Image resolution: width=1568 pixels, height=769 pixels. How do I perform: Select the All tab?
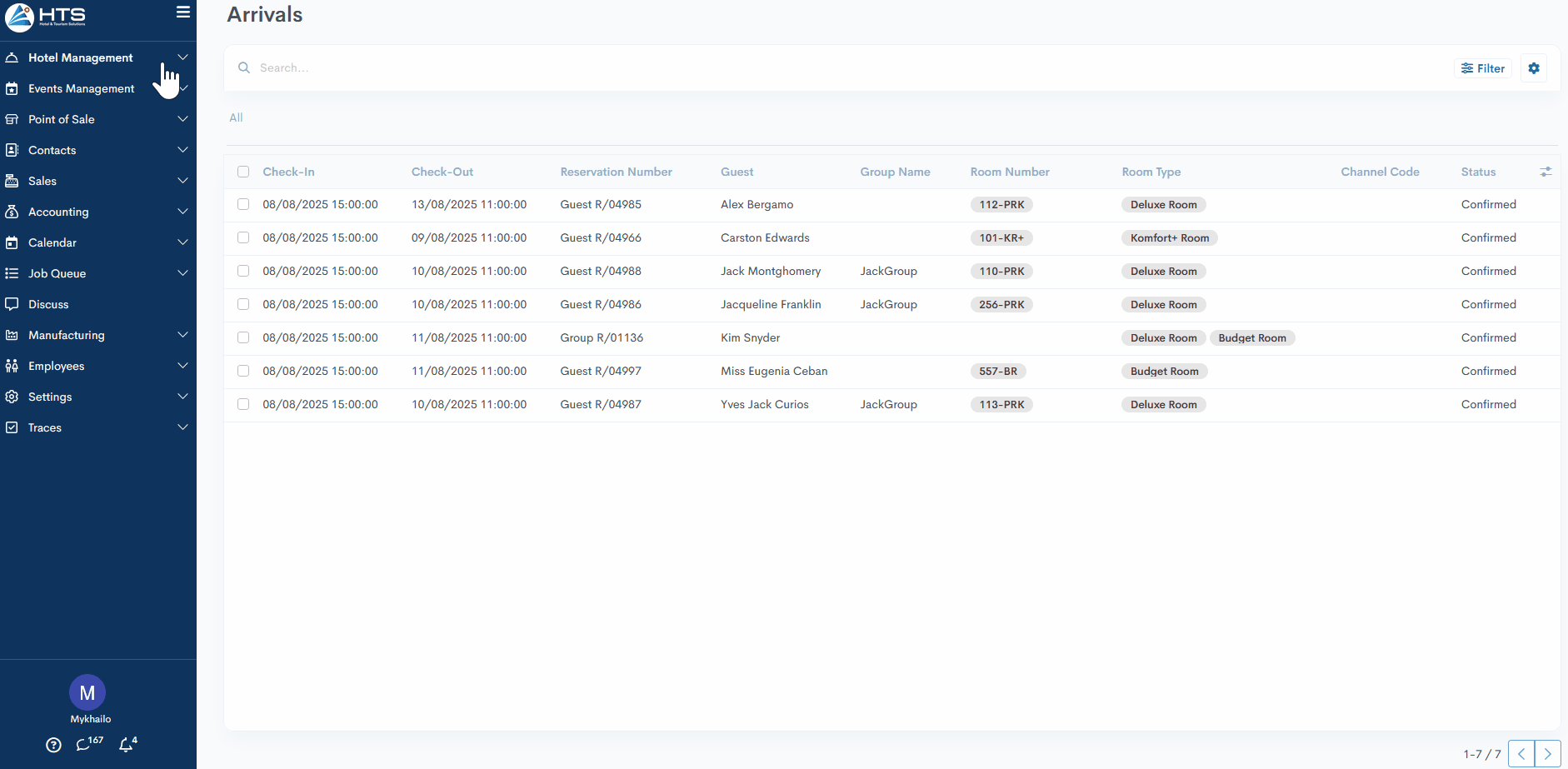click(236, 117)
